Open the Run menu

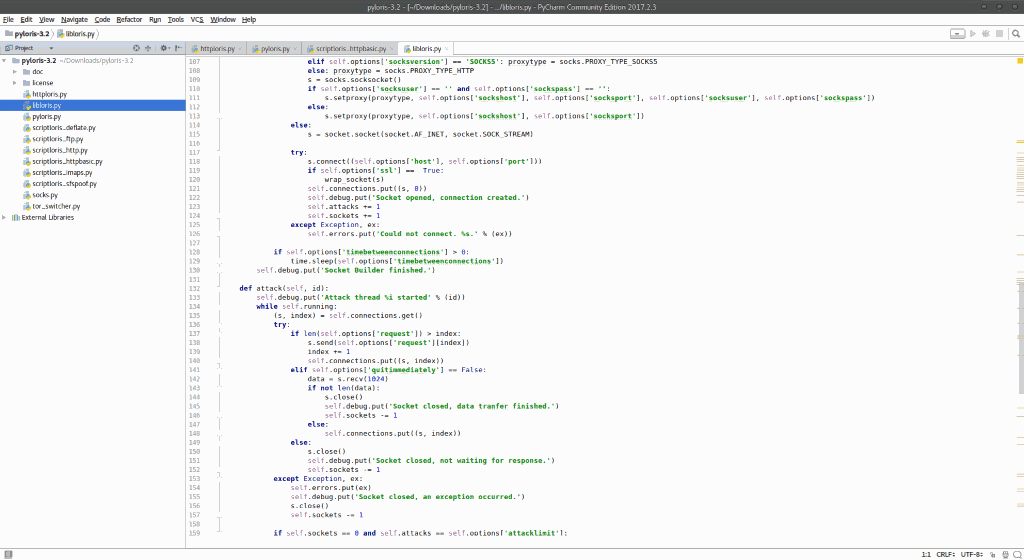click(155, 20)
